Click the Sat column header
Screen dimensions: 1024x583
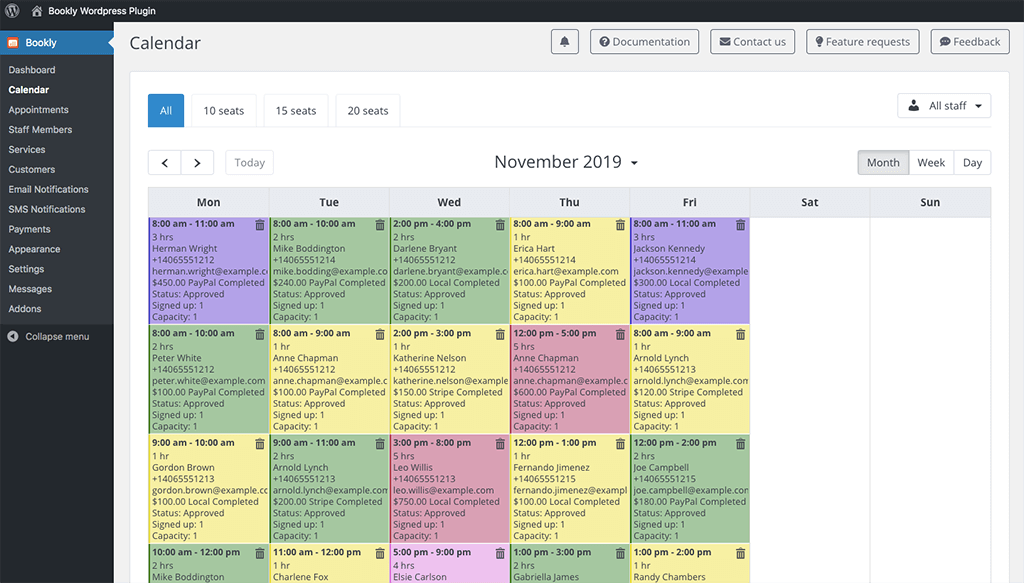coord(810,202)
